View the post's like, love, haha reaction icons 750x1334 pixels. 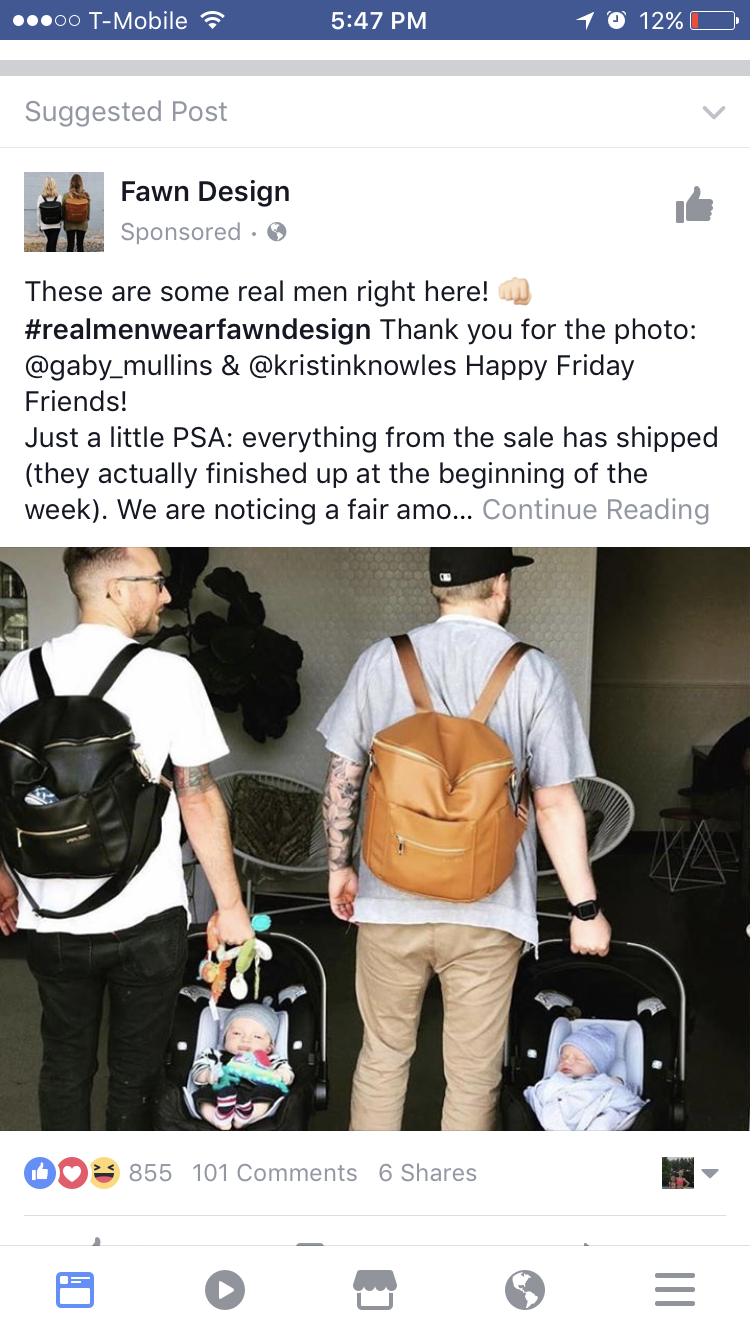(x=71, y=1172)
